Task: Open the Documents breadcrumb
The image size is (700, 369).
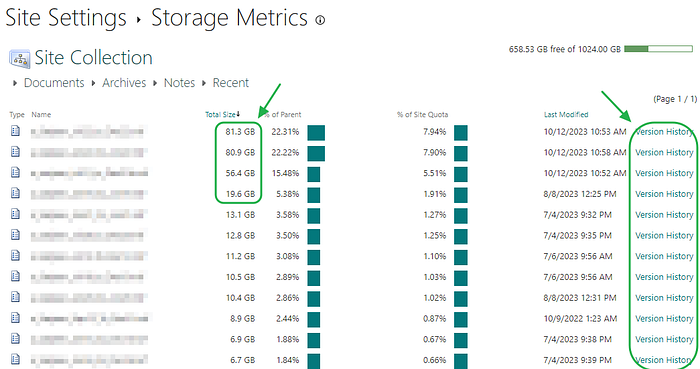Action: tap(54, 83)
